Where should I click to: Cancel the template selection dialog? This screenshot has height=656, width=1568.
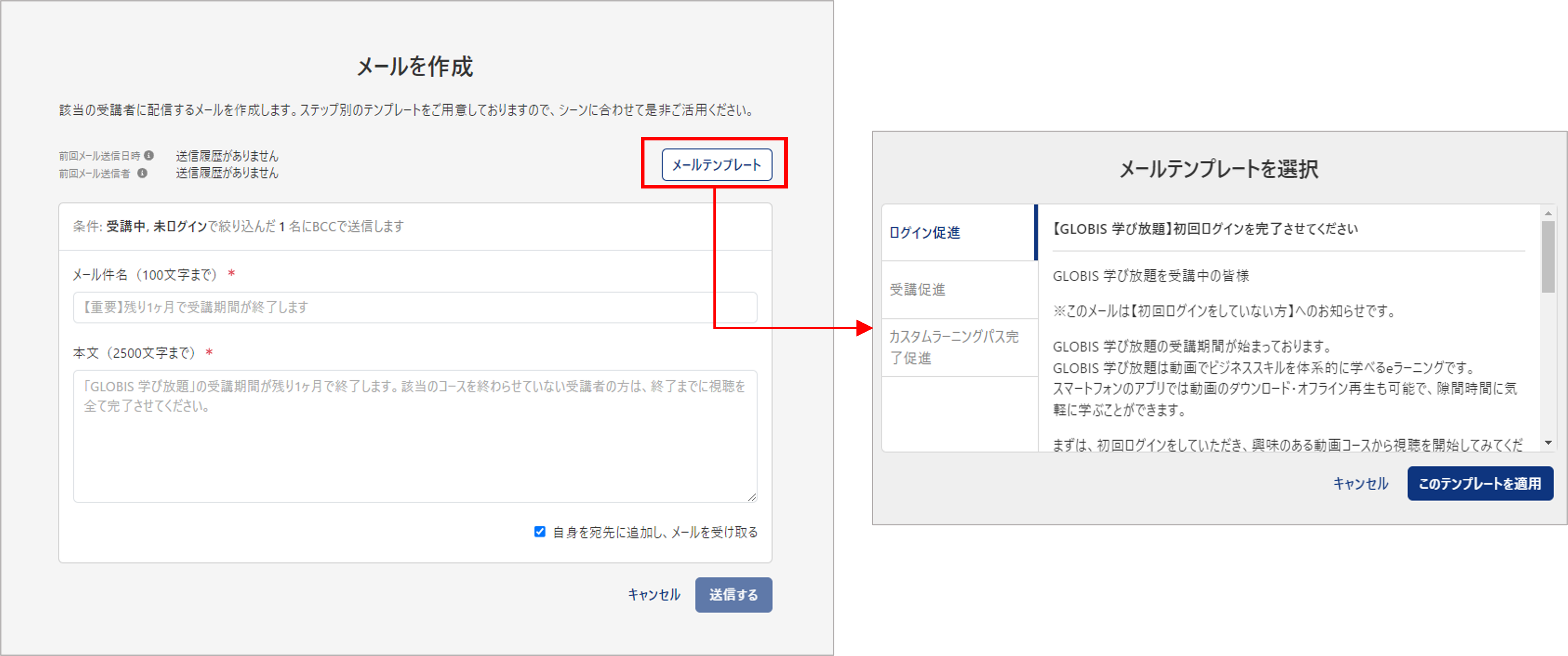click(x=1360, y=483)
